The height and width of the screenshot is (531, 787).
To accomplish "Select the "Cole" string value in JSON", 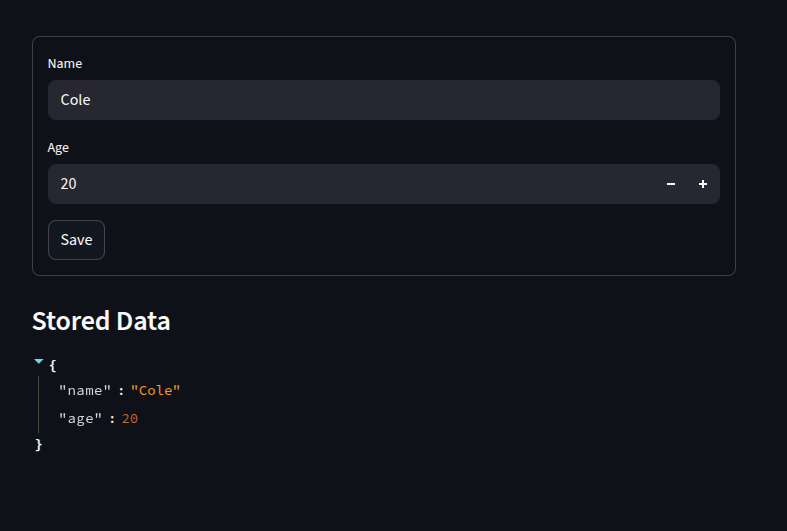I will (156, 390).
